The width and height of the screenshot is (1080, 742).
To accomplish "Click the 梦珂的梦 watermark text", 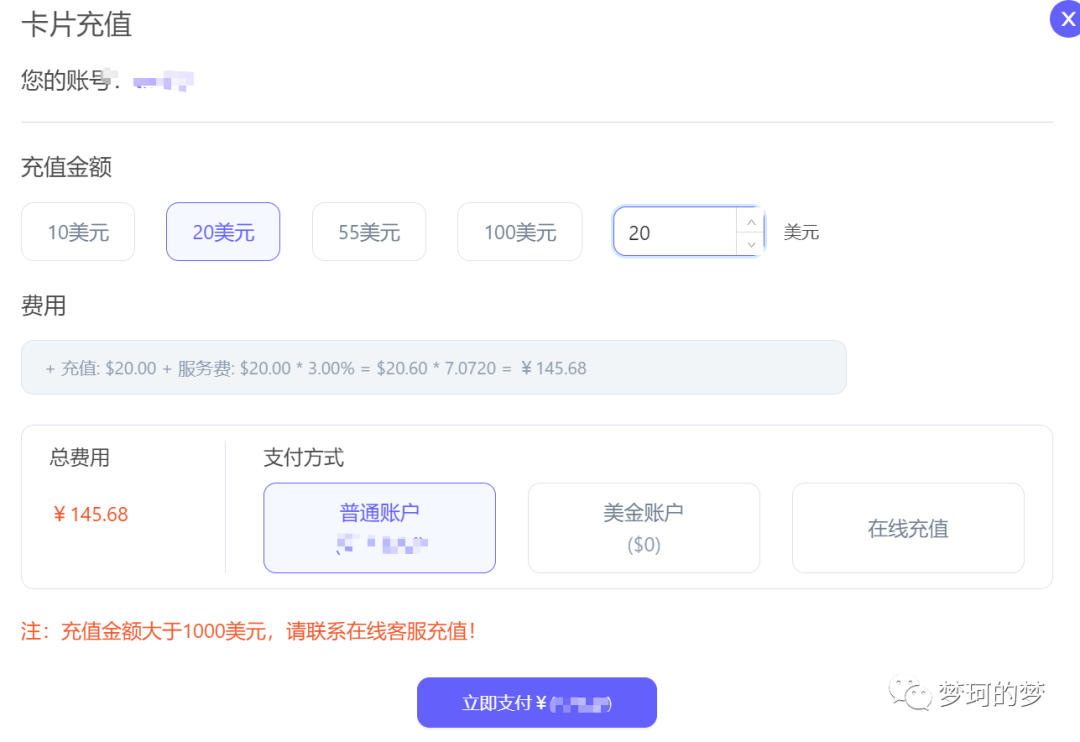I will click(991, 694).
